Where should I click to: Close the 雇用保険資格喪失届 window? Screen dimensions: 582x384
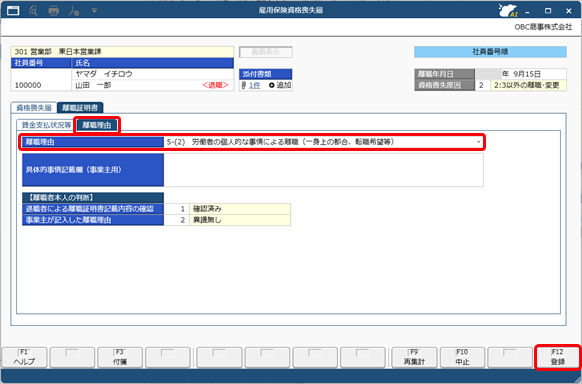(x=569, y=11)
